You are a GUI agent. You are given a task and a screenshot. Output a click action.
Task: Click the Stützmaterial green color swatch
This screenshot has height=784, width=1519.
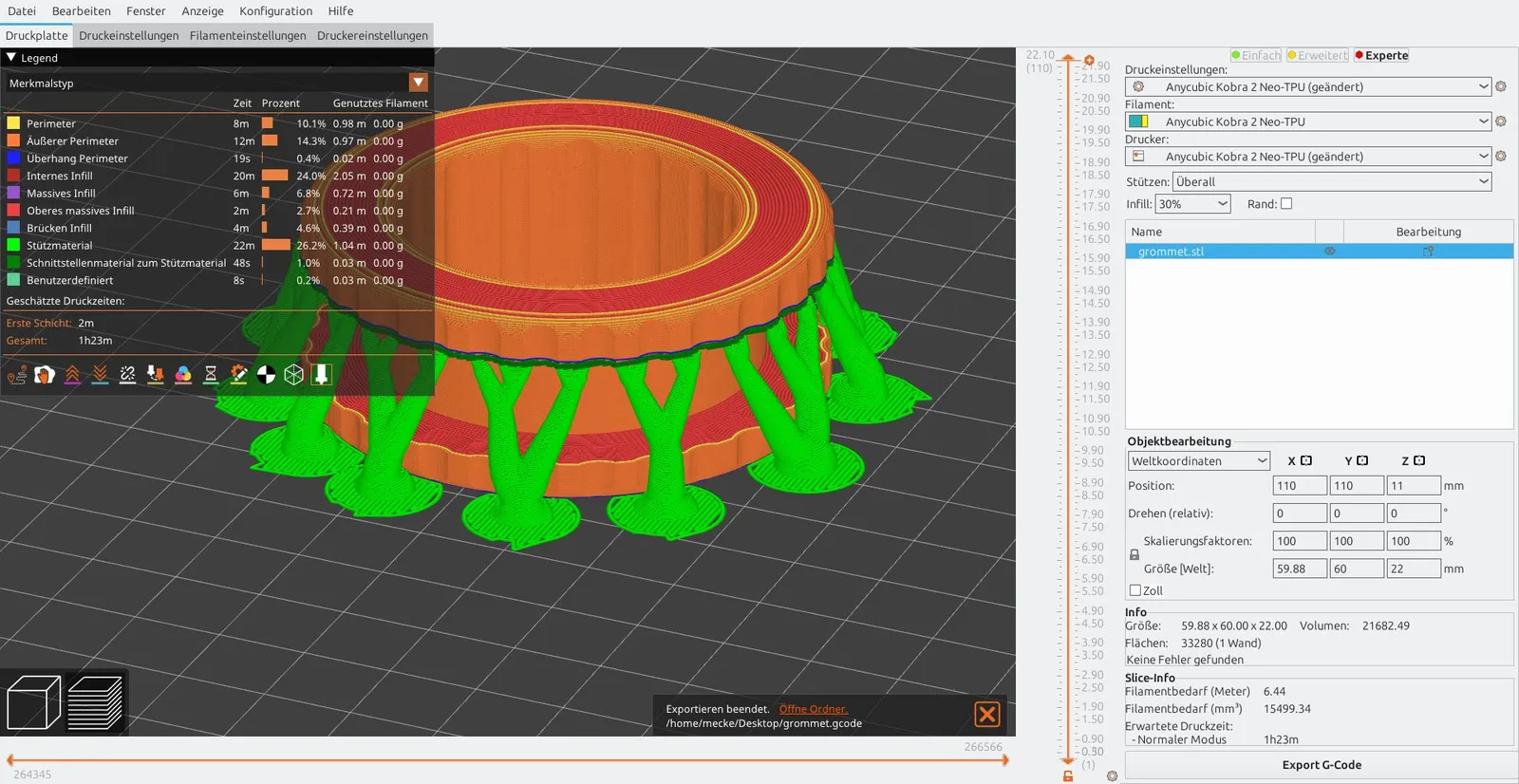tap(13, 245)
